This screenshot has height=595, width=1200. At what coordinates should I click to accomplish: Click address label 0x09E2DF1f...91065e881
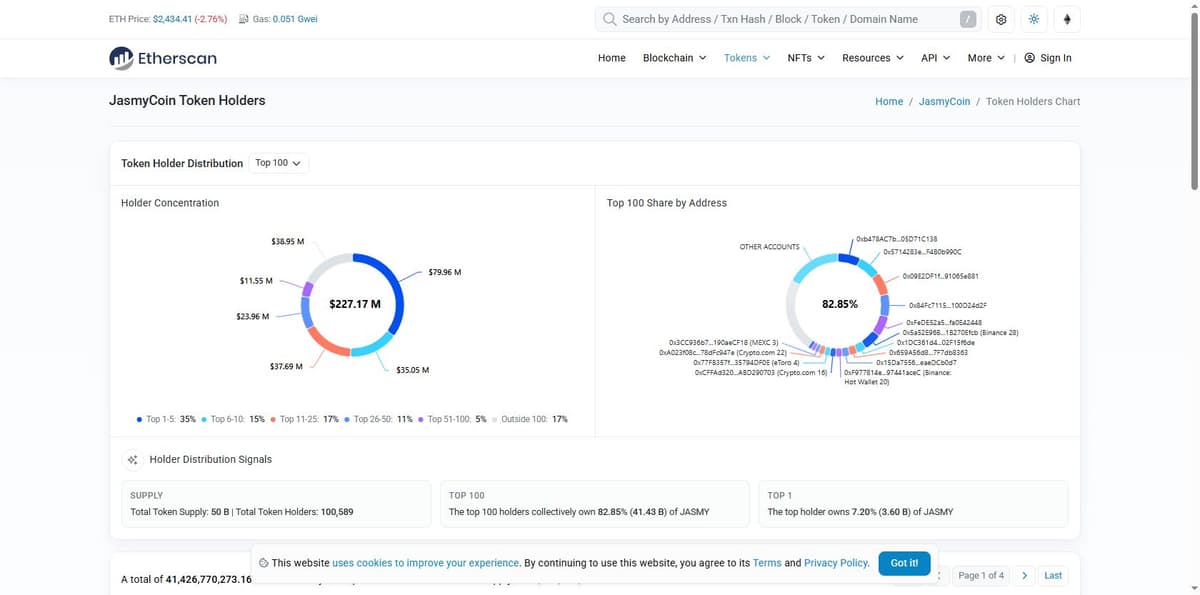940,275
